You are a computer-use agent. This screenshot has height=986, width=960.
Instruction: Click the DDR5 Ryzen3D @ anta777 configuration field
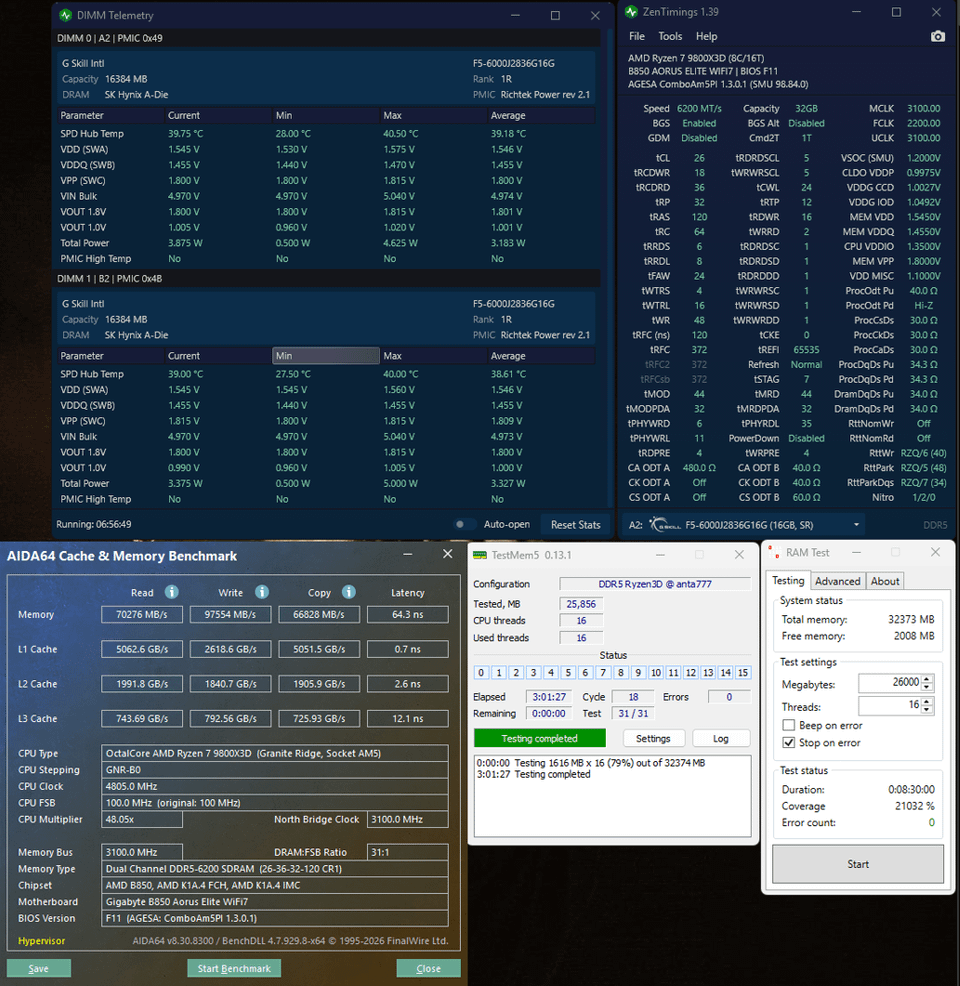pyautogui.click(x=654, y=584)
